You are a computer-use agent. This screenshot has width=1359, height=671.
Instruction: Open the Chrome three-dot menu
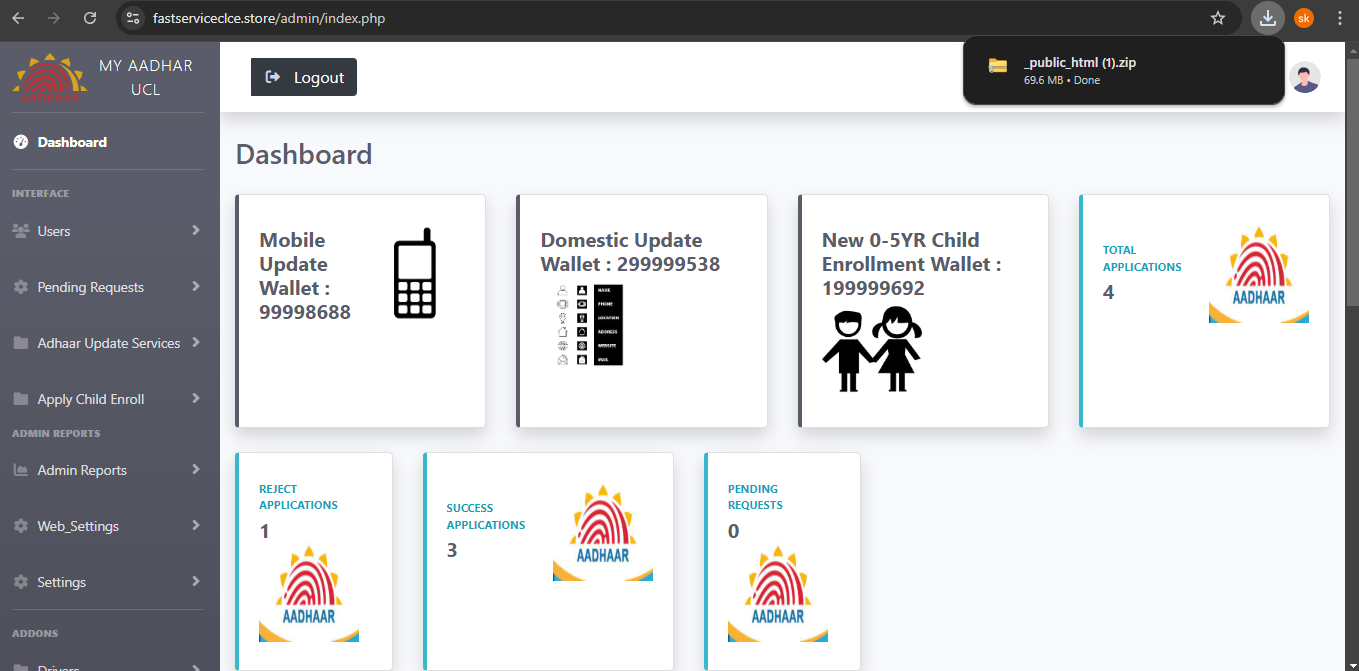tap(1340, 18)
